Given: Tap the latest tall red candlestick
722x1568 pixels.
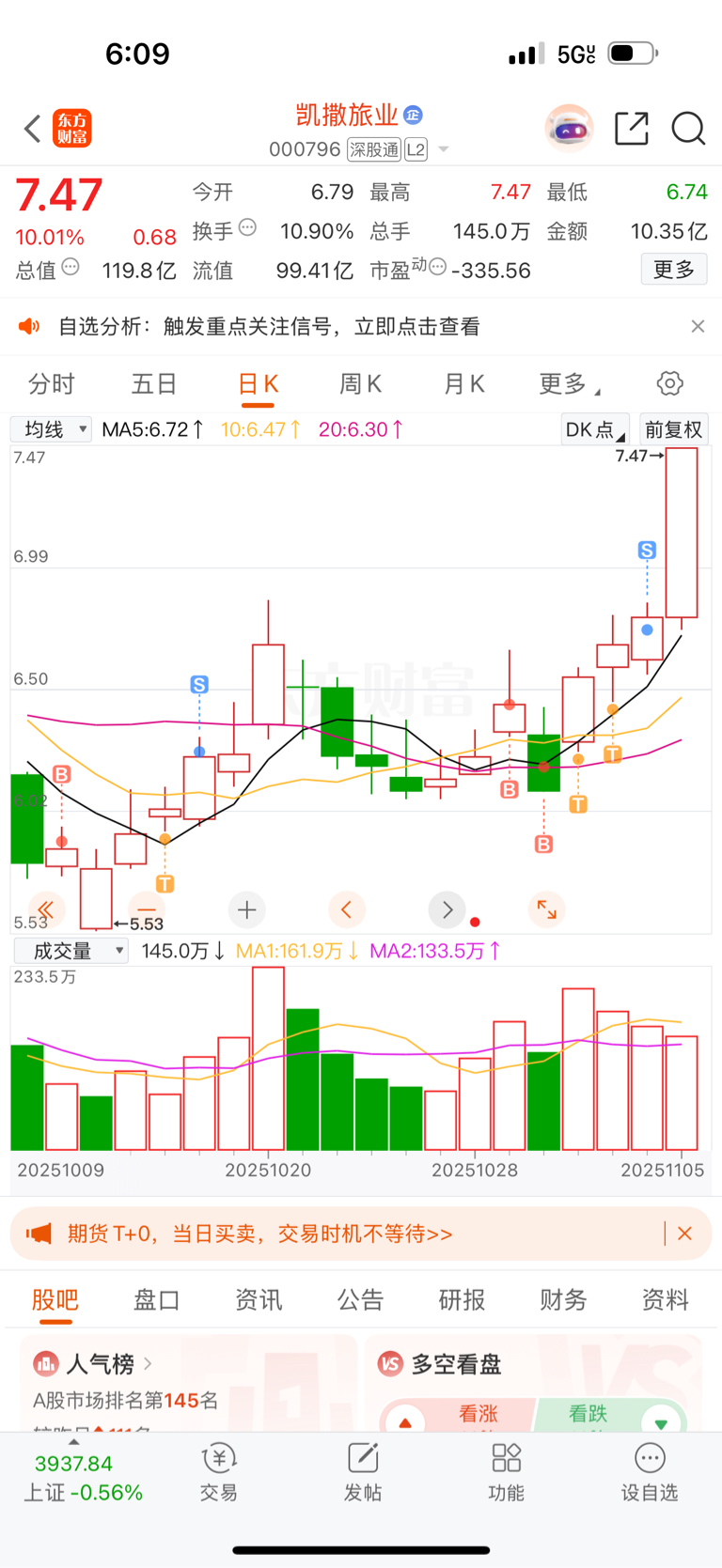Looking at the screenshot, I should [x=682, y=533].
